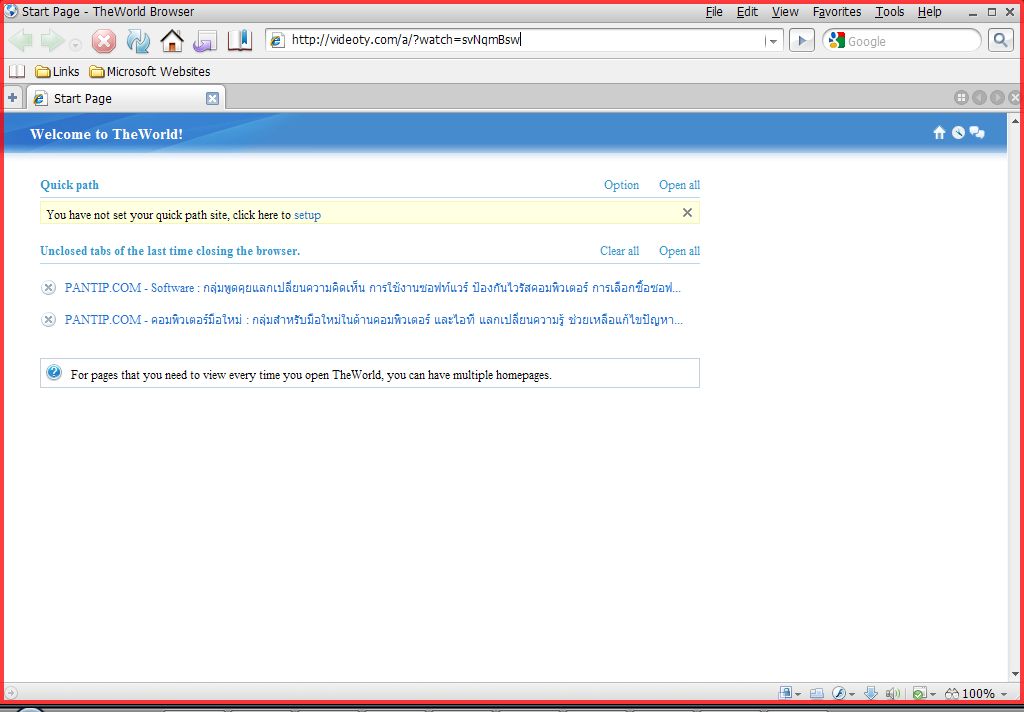Click Open all in Quick path row
The image size is (1024, 712).
679,185
